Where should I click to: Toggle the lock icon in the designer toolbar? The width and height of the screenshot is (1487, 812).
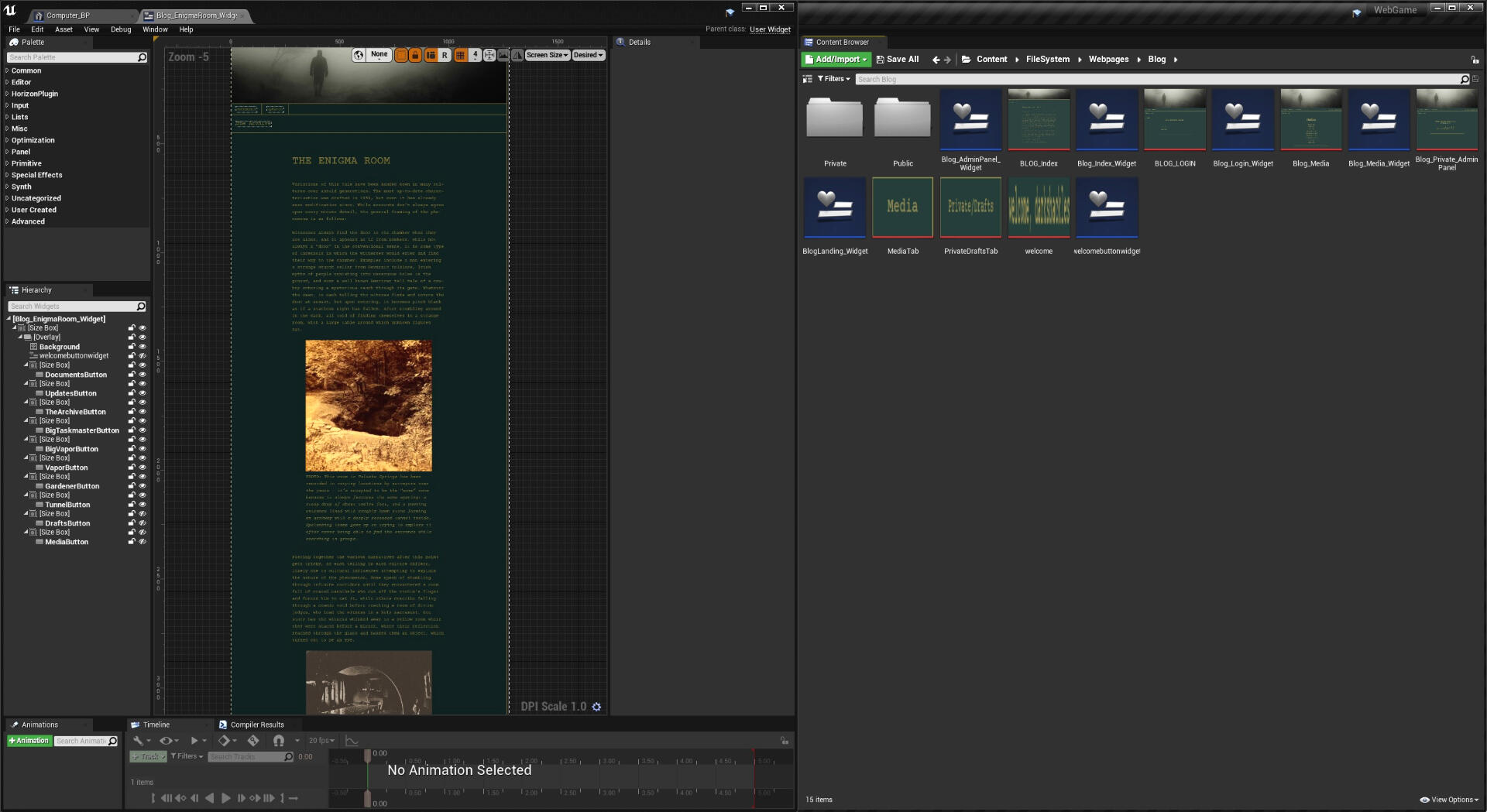[x=415, y=55]
